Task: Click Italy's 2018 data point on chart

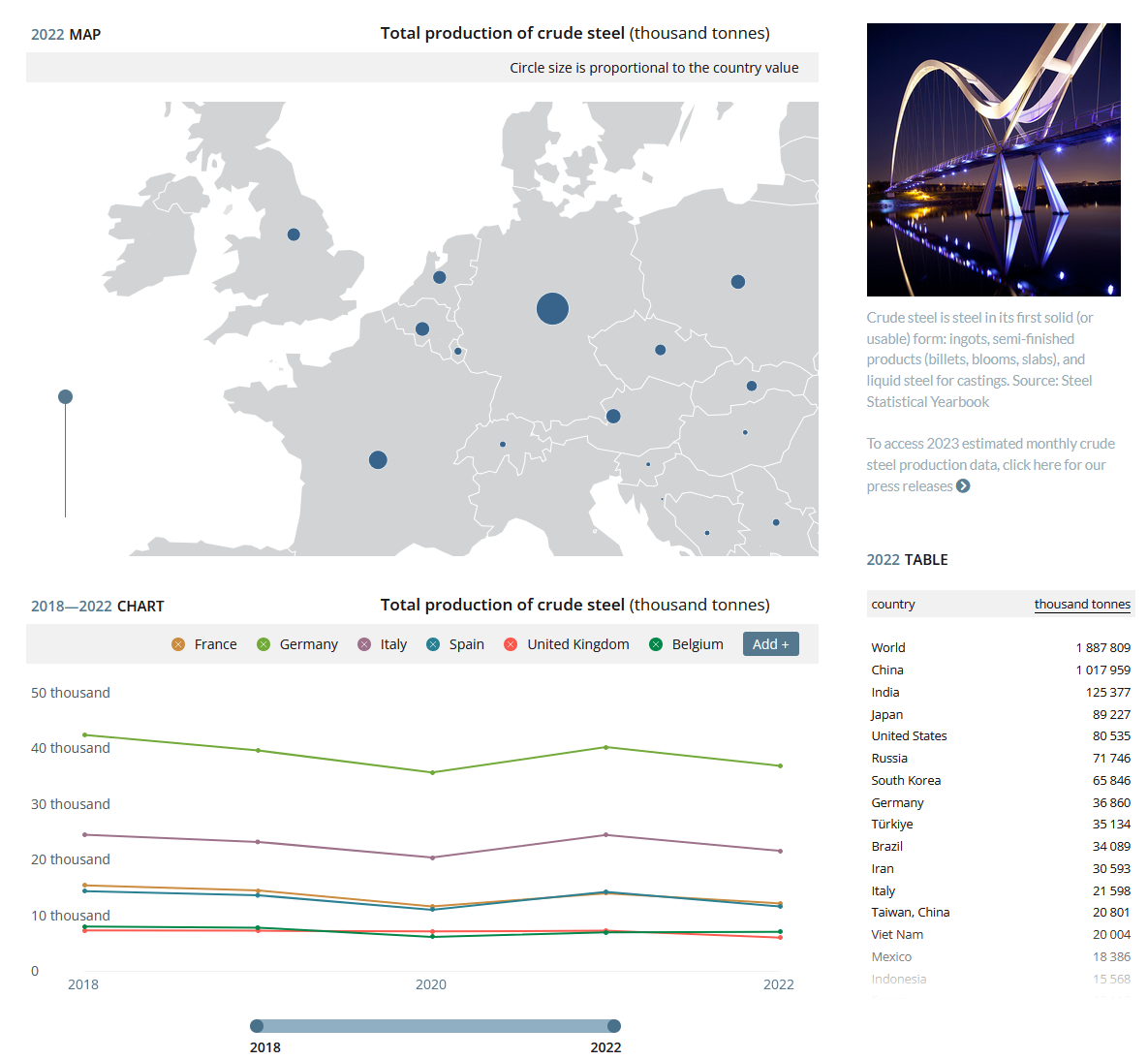Action: (x=85, y=834)
